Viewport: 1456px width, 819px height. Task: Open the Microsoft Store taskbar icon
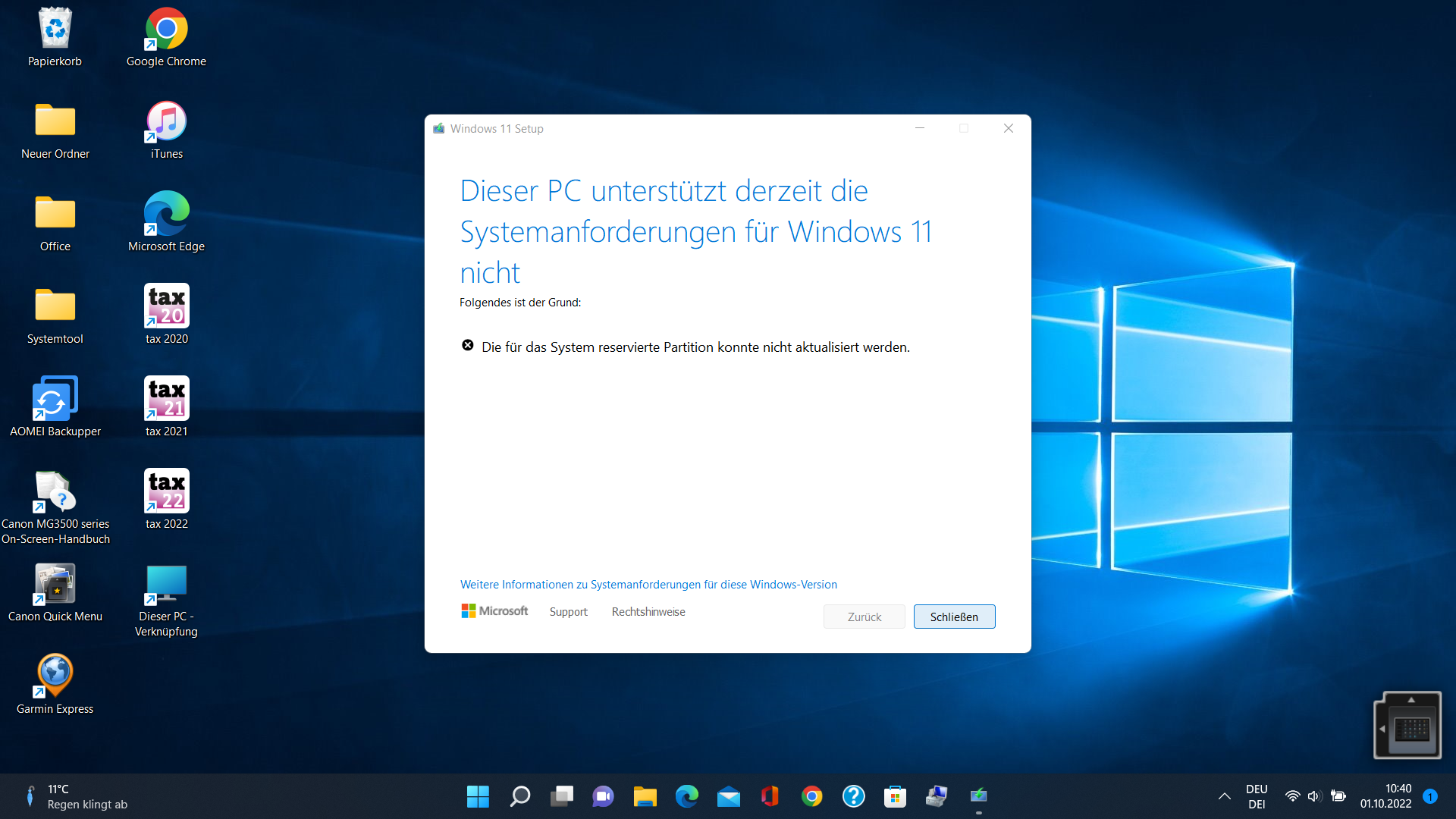click(x=895, y=796)
